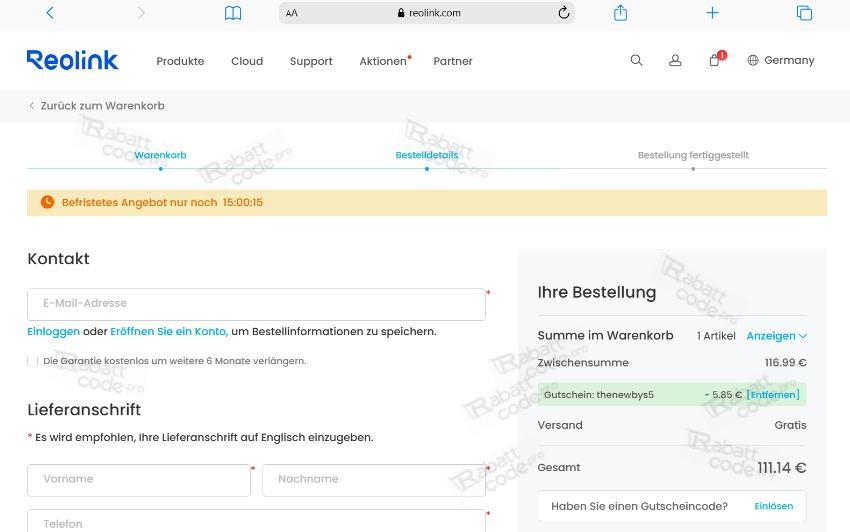Click Safari forward arrow

click(x=141, y=12)
